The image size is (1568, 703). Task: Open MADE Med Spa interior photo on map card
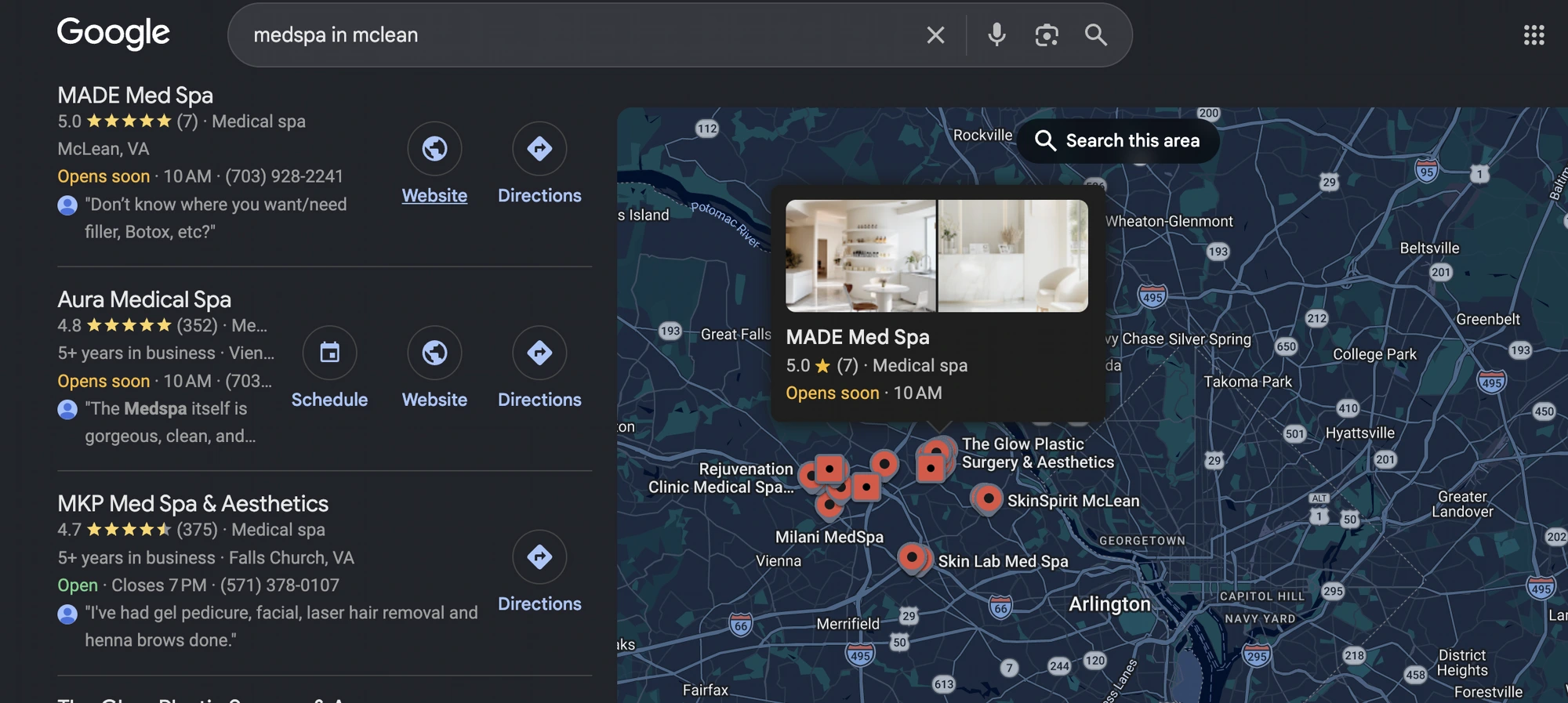(860, 255)
